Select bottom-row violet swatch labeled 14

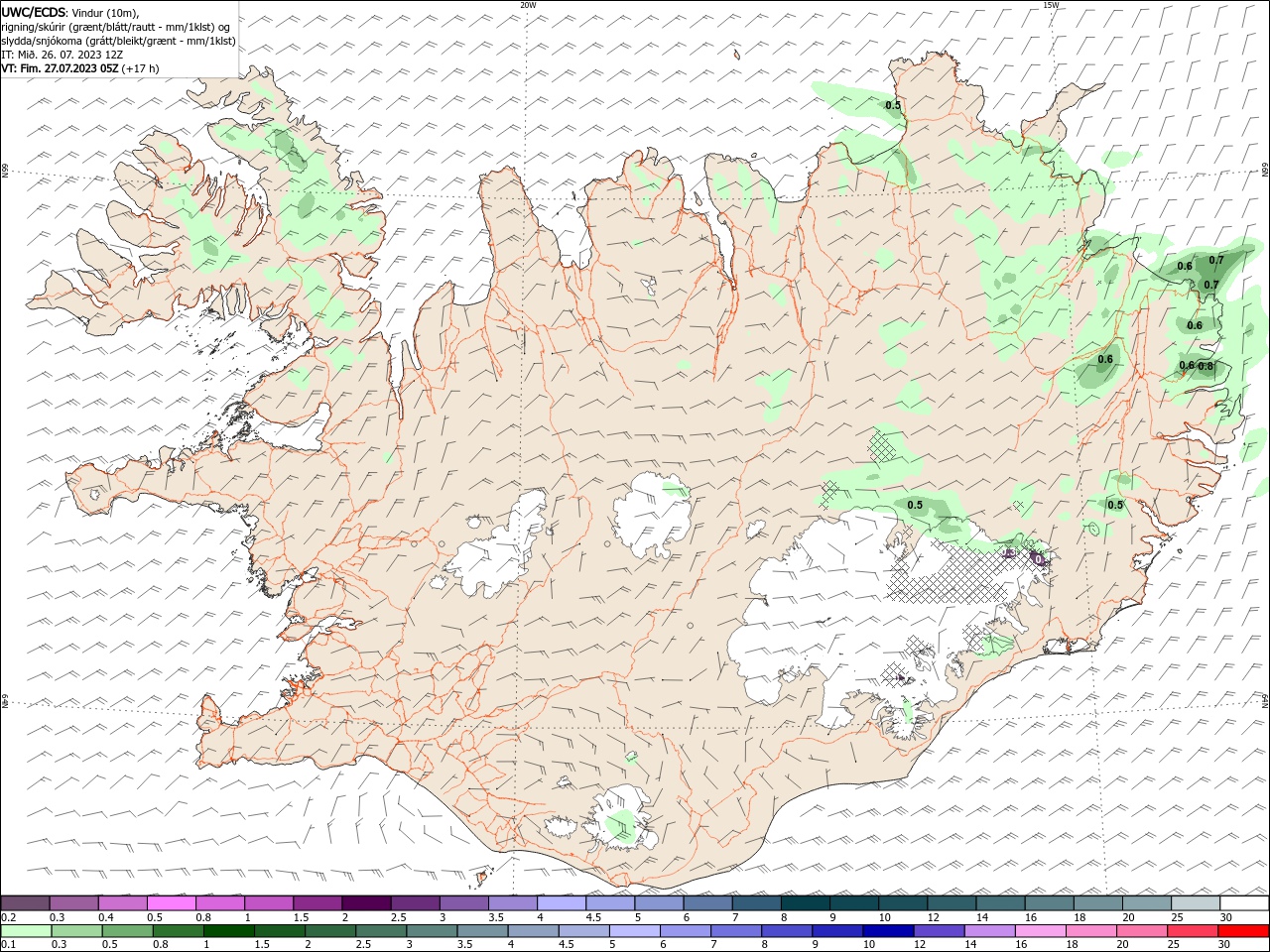point(989,931)
